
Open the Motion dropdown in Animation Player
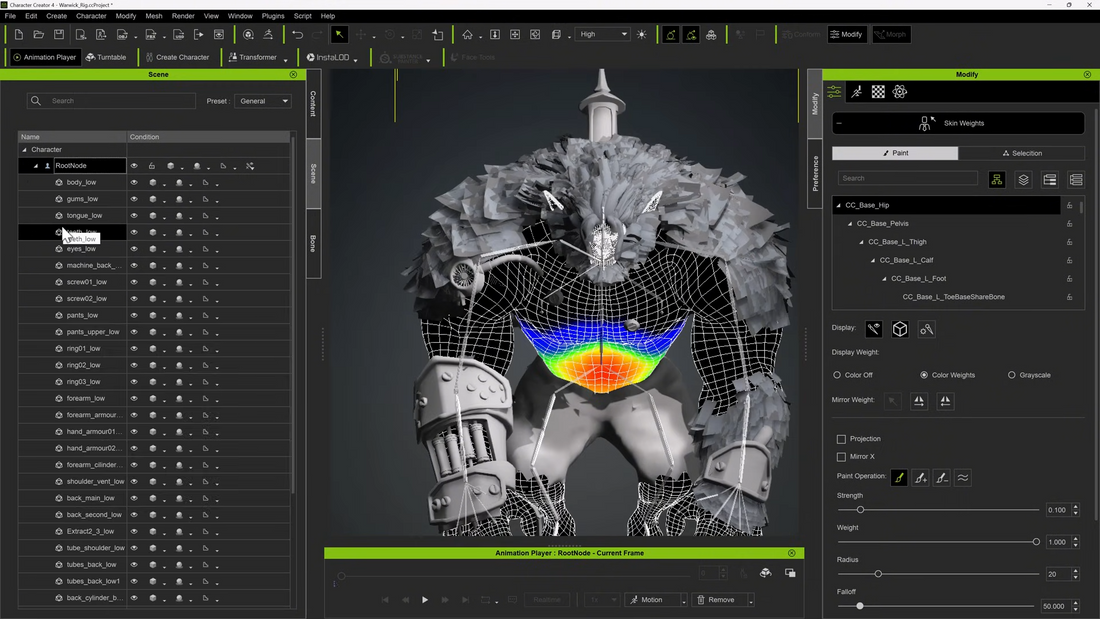coord(683,600)
